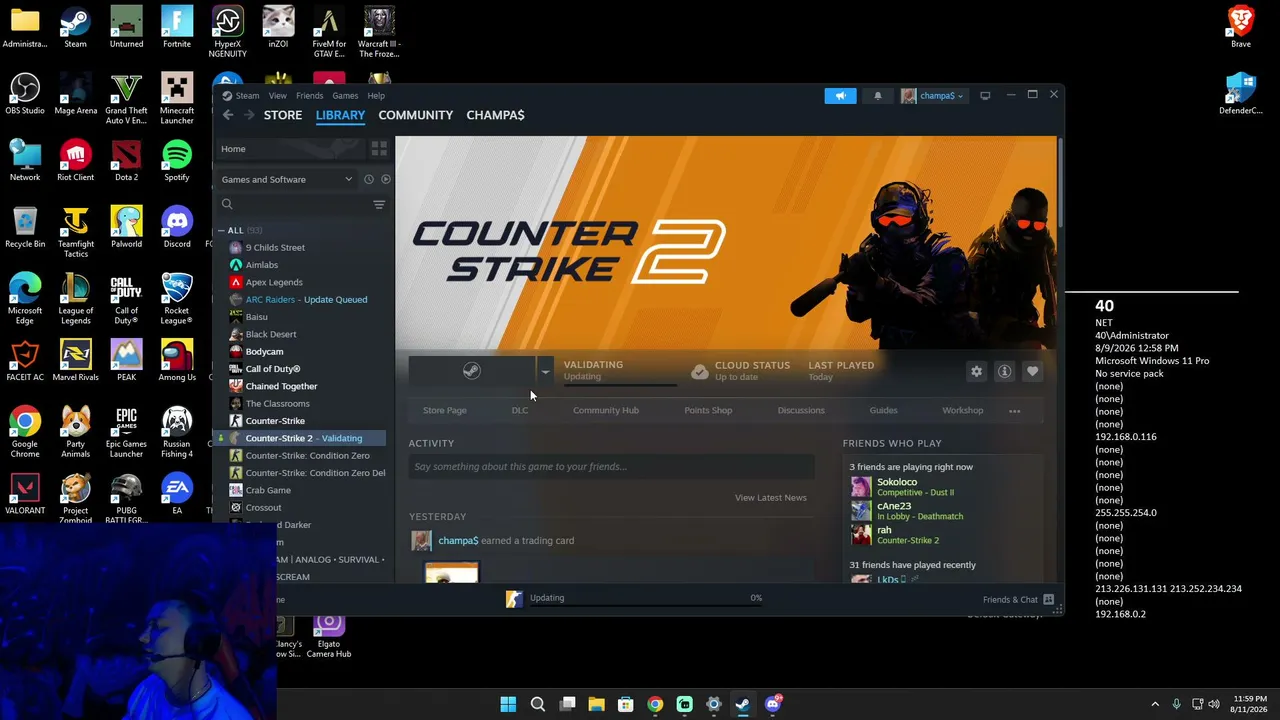
Task: Open the Games and Software filter dropdown
Action: (x=287, y=180)
